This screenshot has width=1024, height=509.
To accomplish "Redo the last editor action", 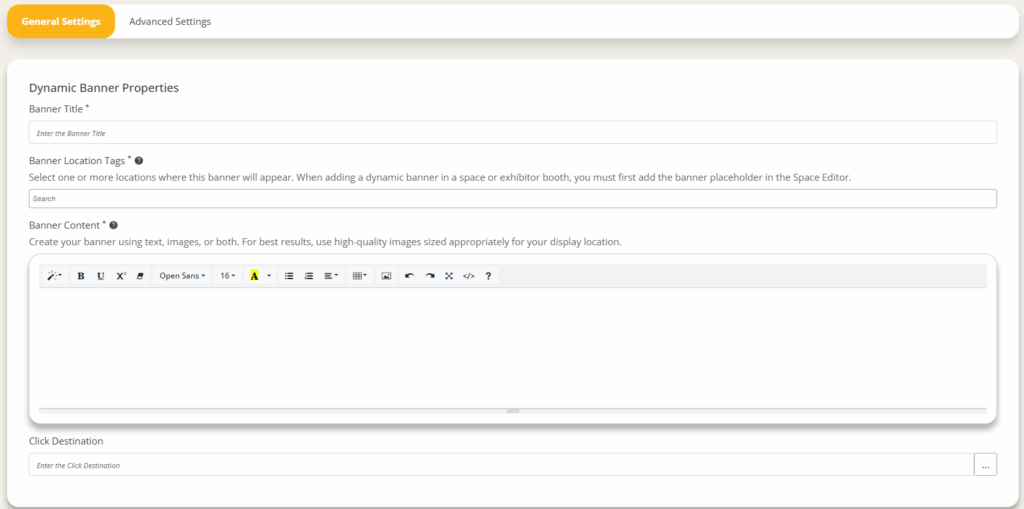I will [429, 276].
